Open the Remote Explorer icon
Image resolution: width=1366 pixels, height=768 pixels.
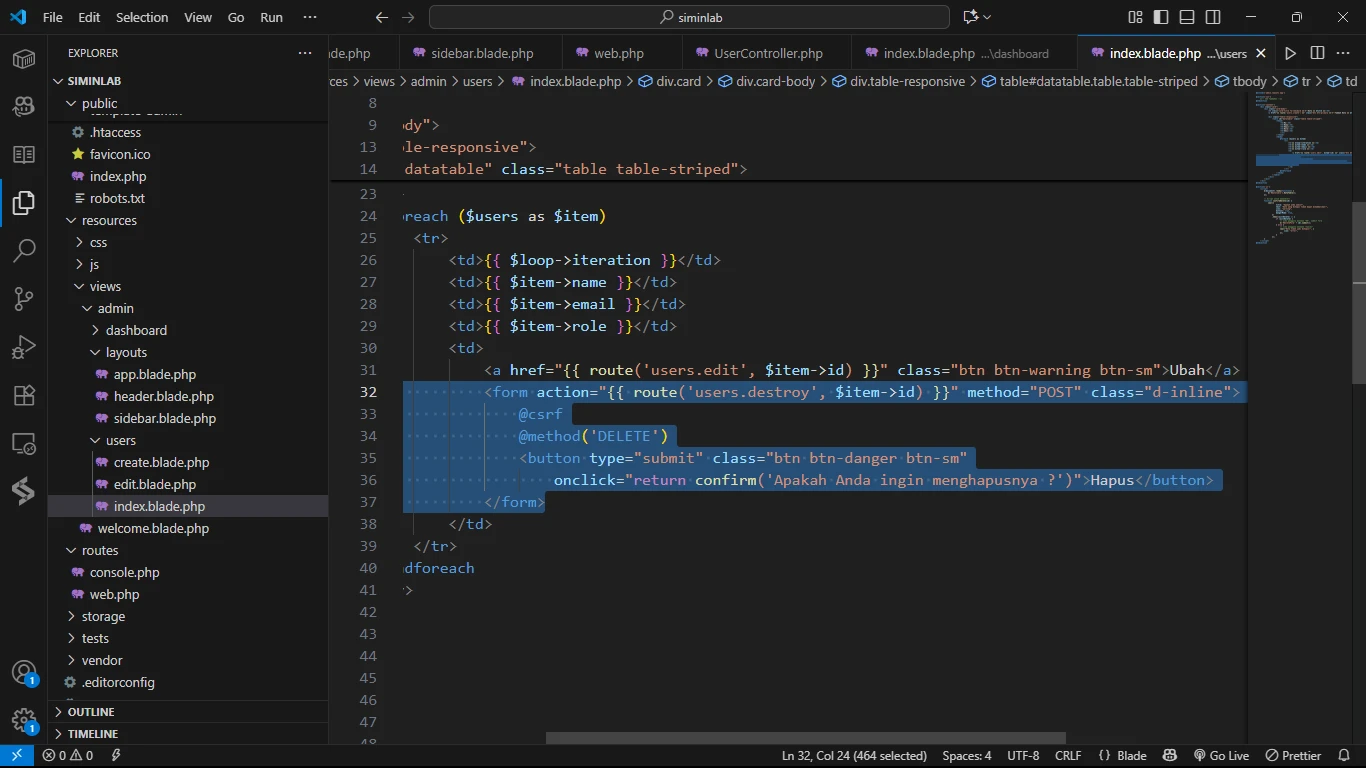click(24, 443)
